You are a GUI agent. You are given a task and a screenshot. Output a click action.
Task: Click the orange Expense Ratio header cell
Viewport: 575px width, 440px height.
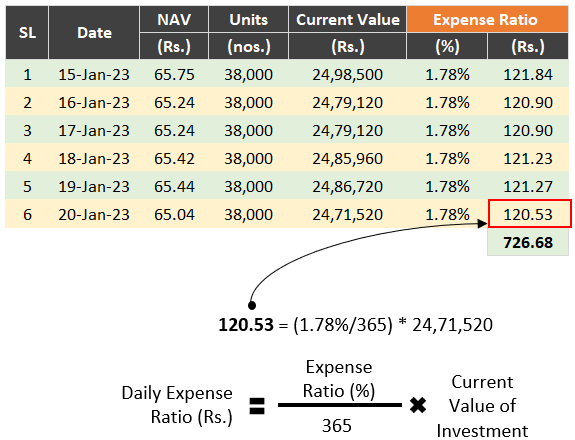tap(487, 19)
